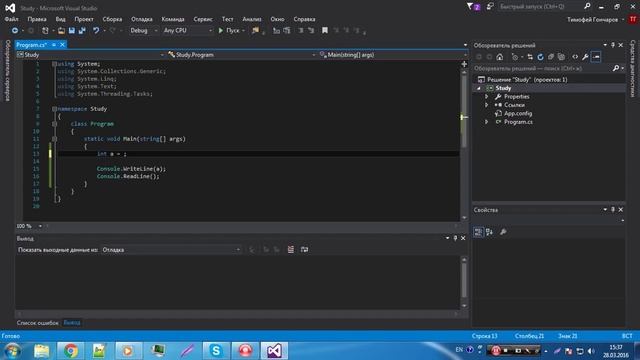This screenshot has width=640, height=360.
Task: Toggle the Preview Selected Items button
Action: pyautogui.click(x=596, y=57)
